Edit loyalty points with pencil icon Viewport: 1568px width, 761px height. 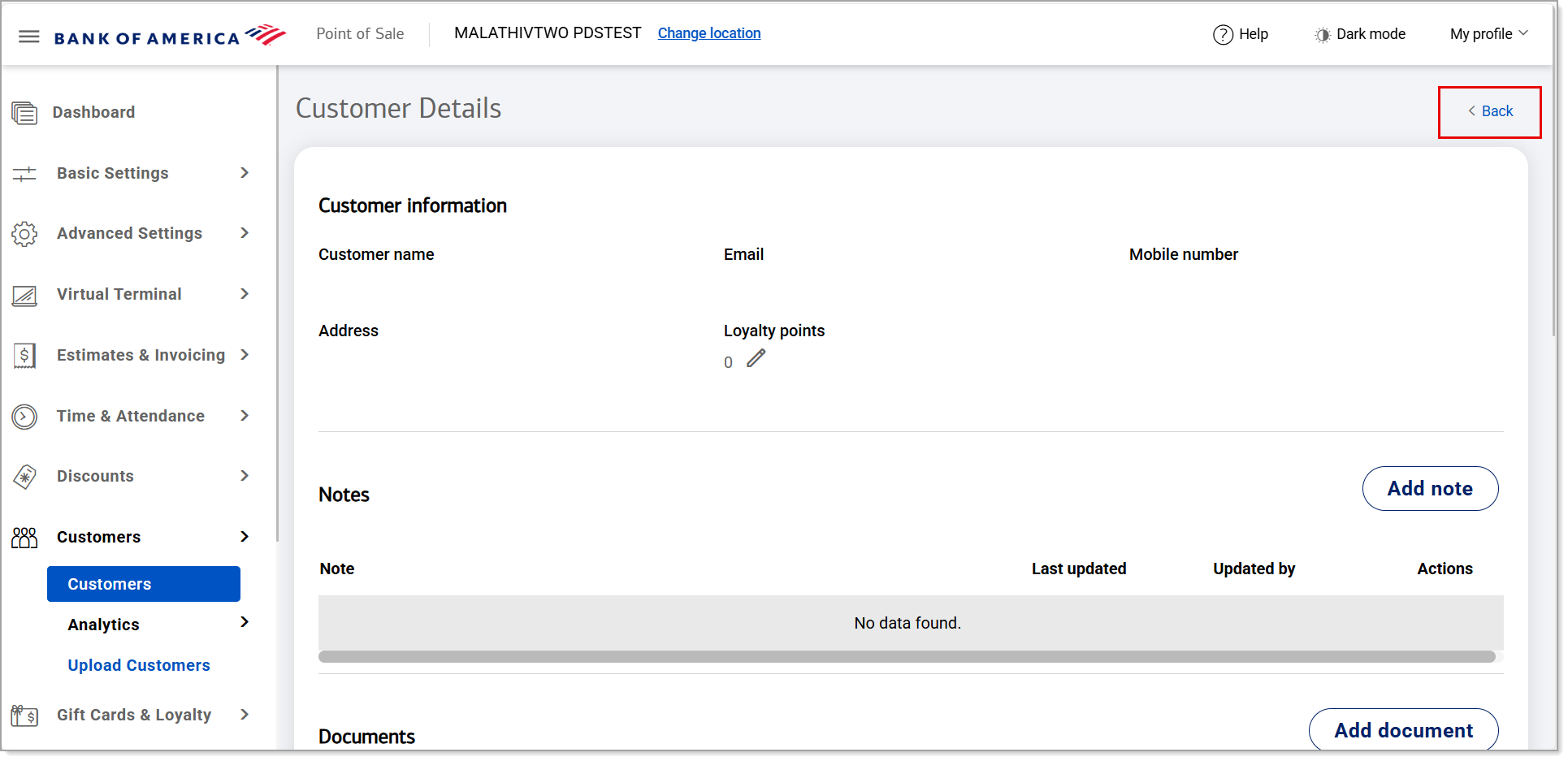tap(756, 358)
